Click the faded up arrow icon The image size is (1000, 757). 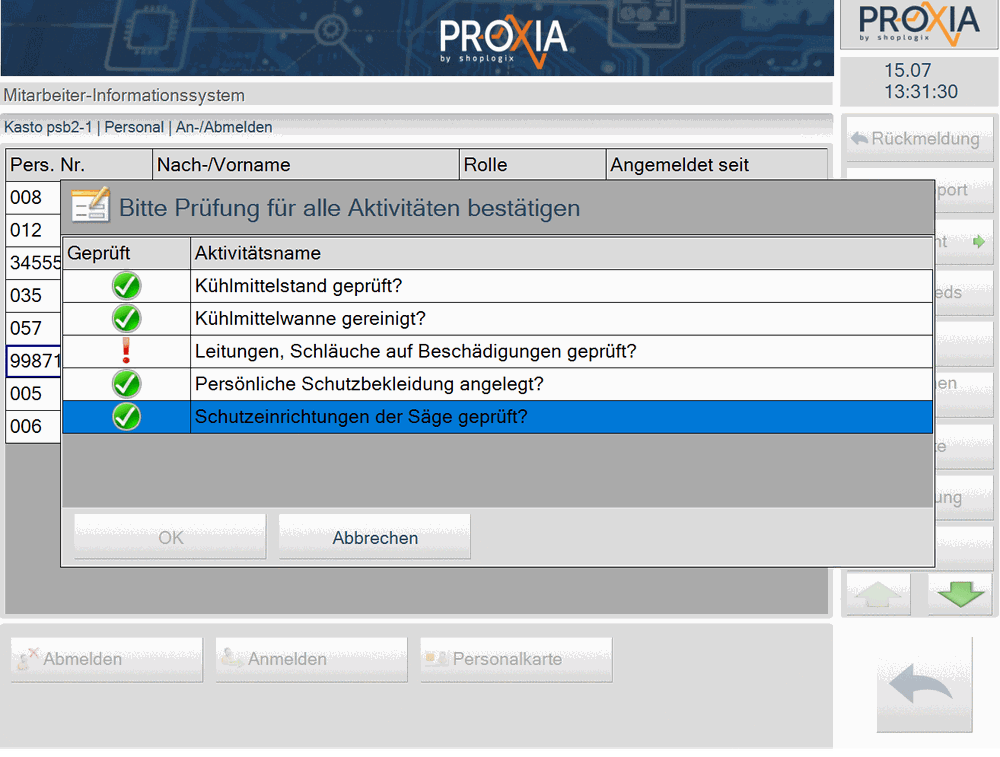pos(878,594)
